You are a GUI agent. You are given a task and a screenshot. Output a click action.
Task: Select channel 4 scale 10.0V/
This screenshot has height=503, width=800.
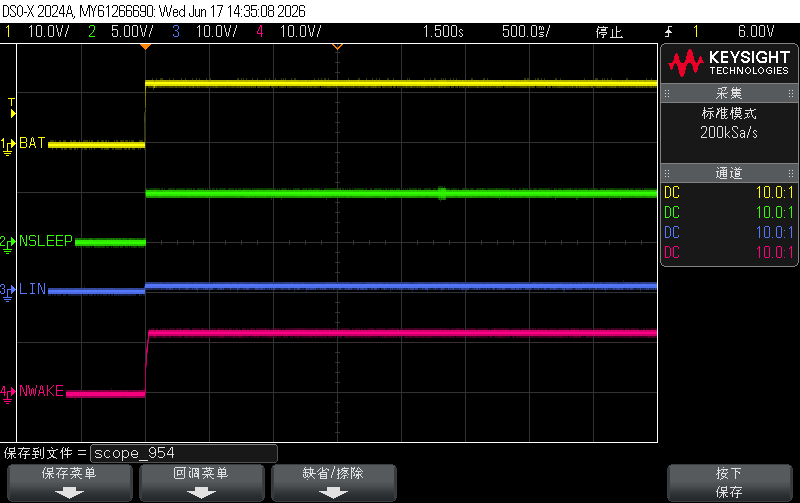pos(301,32)
